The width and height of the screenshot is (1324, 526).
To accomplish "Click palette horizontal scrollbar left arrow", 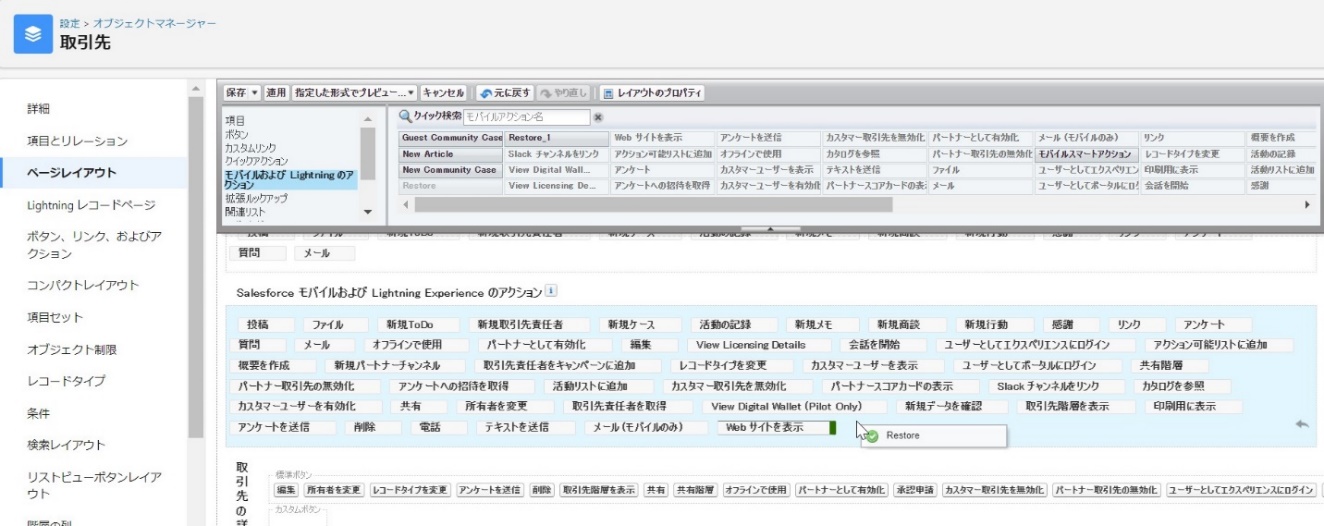I will pos(405,203).
